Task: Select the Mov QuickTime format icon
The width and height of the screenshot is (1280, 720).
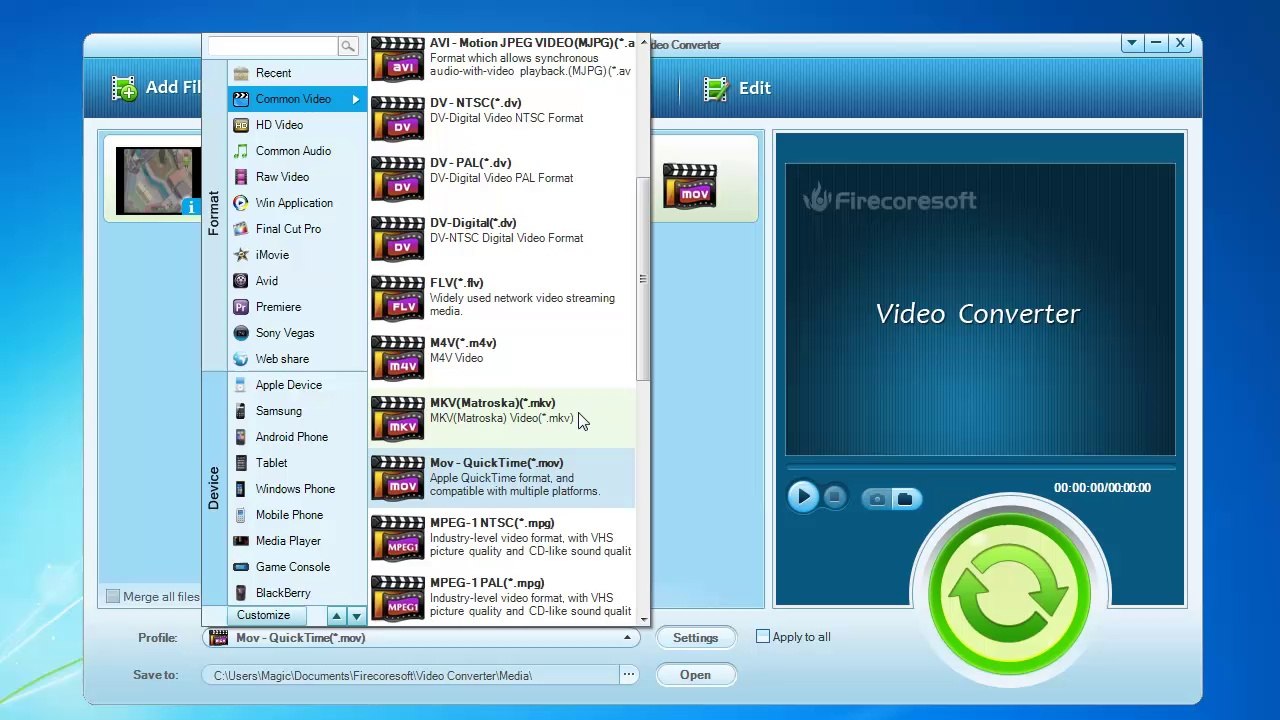Action: click(398, 479)
